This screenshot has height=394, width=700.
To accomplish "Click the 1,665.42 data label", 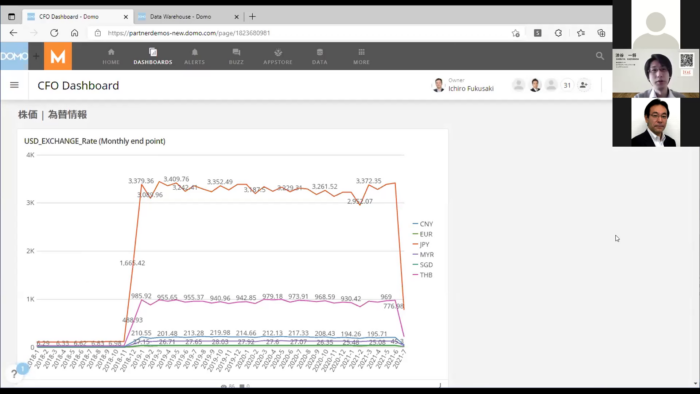I will [132, 263].
